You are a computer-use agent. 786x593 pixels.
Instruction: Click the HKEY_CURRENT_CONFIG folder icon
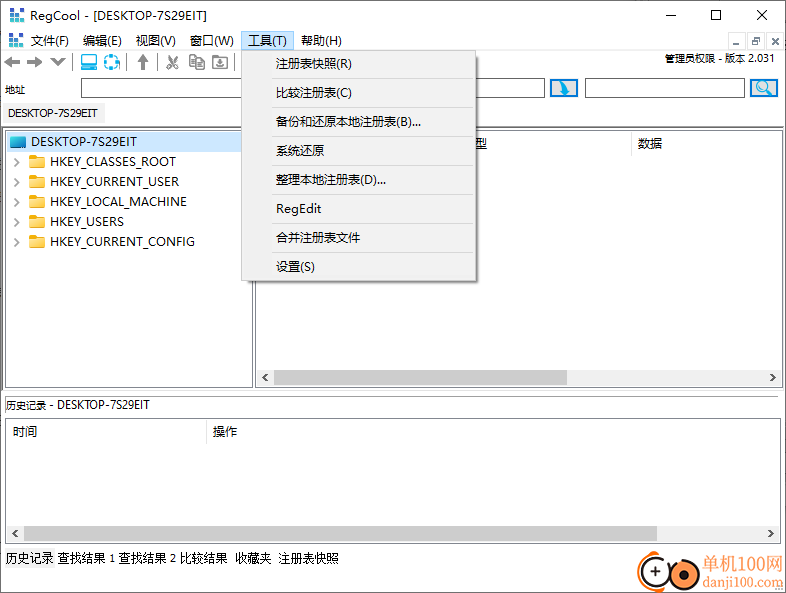(37, 242)
